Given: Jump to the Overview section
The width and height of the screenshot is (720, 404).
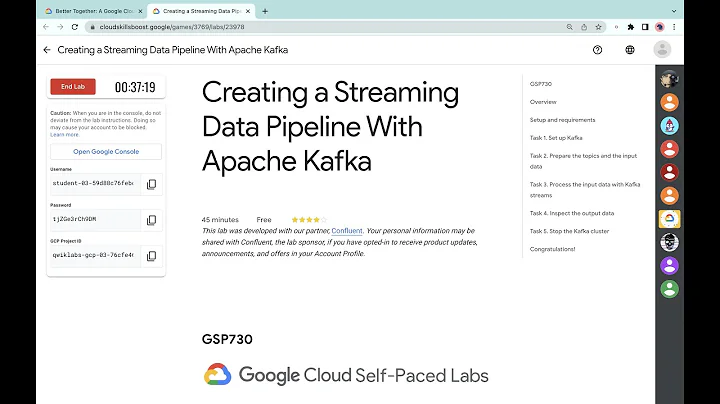Looking at the screenshot, I should tap(543, 102).
